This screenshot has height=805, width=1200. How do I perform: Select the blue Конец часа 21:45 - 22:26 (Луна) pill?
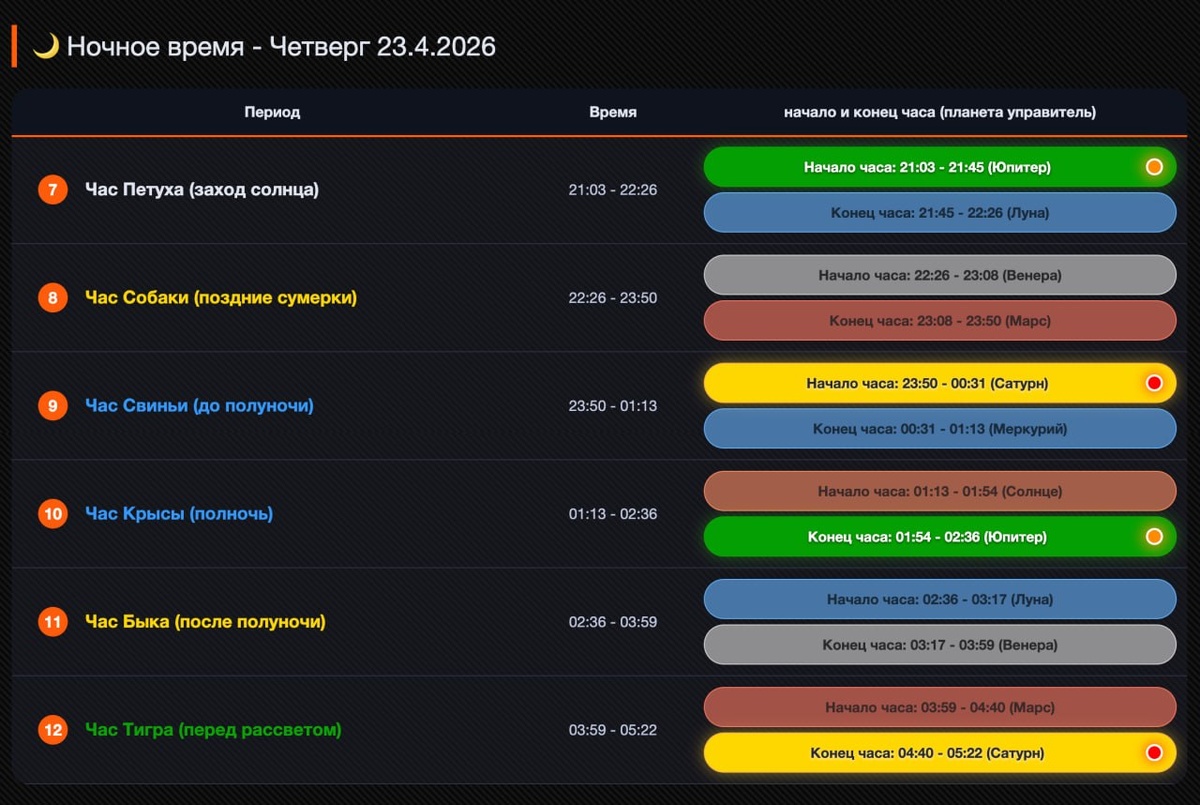[x=940, y=213]
